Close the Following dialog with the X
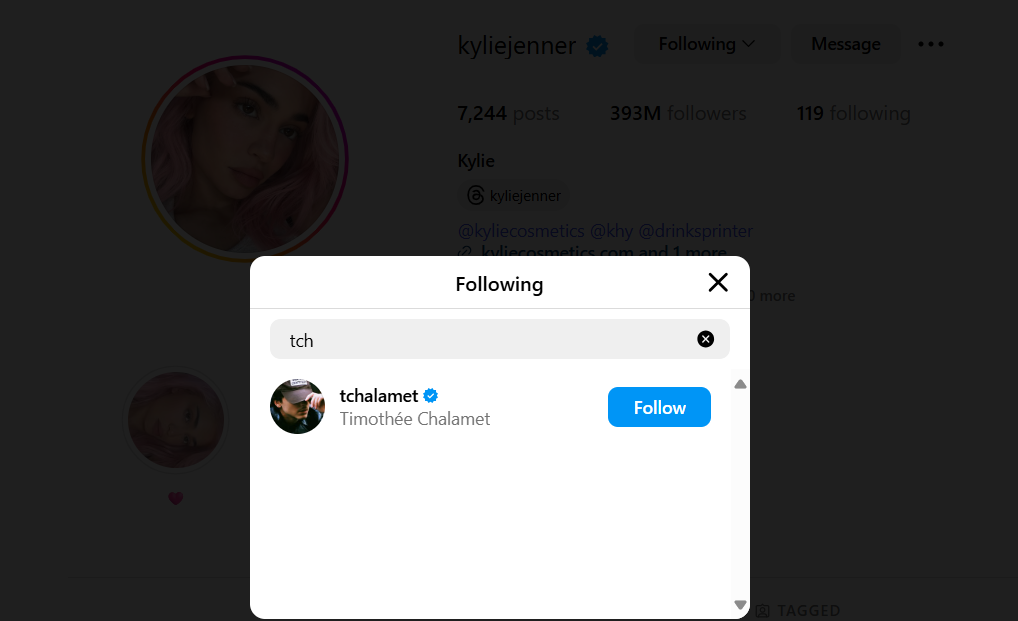This screenshot has height=621, width=1018. pos(718,283)
